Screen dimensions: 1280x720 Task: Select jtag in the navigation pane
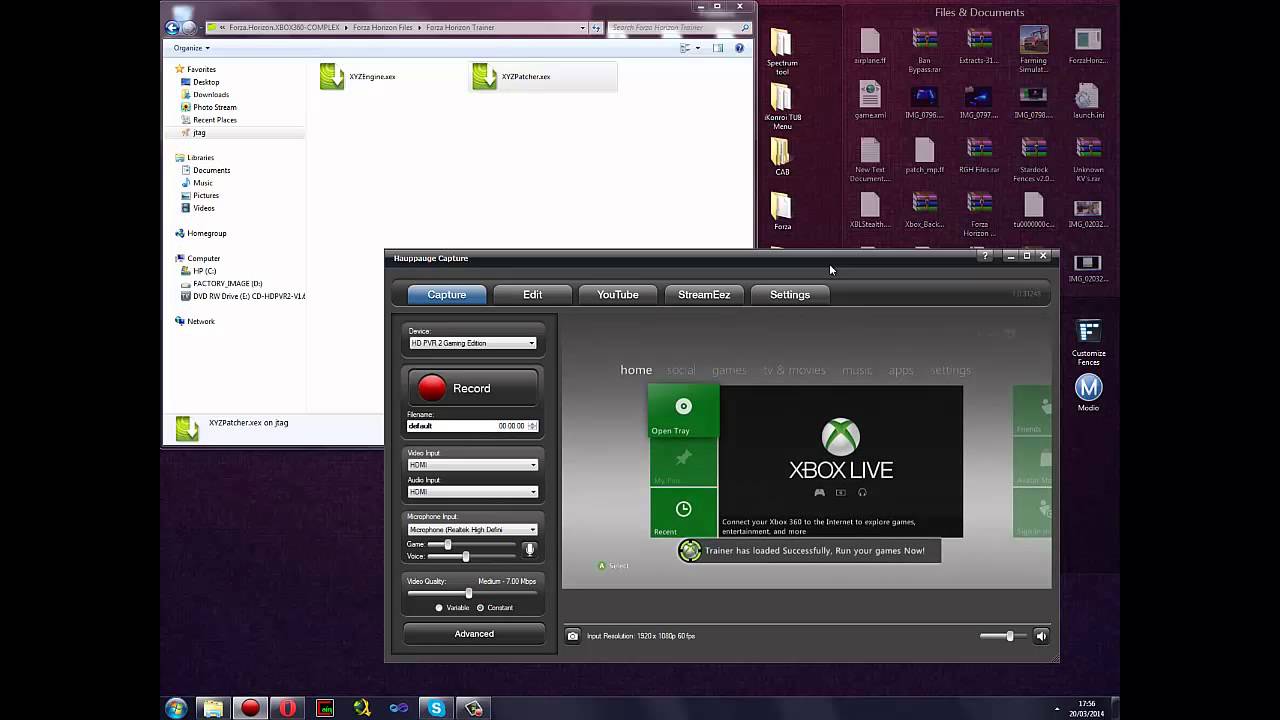tap(199, 133)
